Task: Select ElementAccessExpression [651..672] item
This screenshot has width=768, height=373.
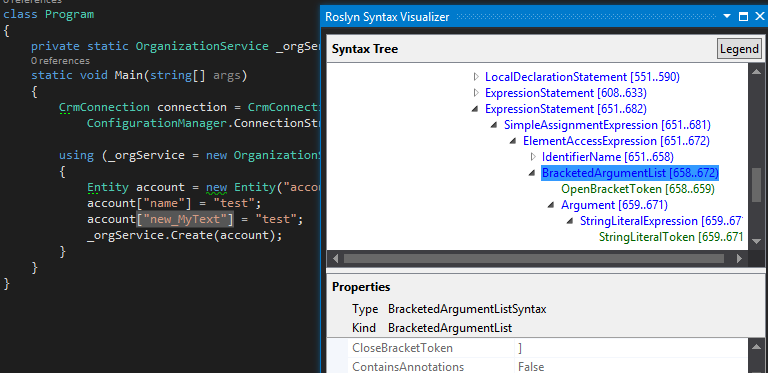Action: 616,141
